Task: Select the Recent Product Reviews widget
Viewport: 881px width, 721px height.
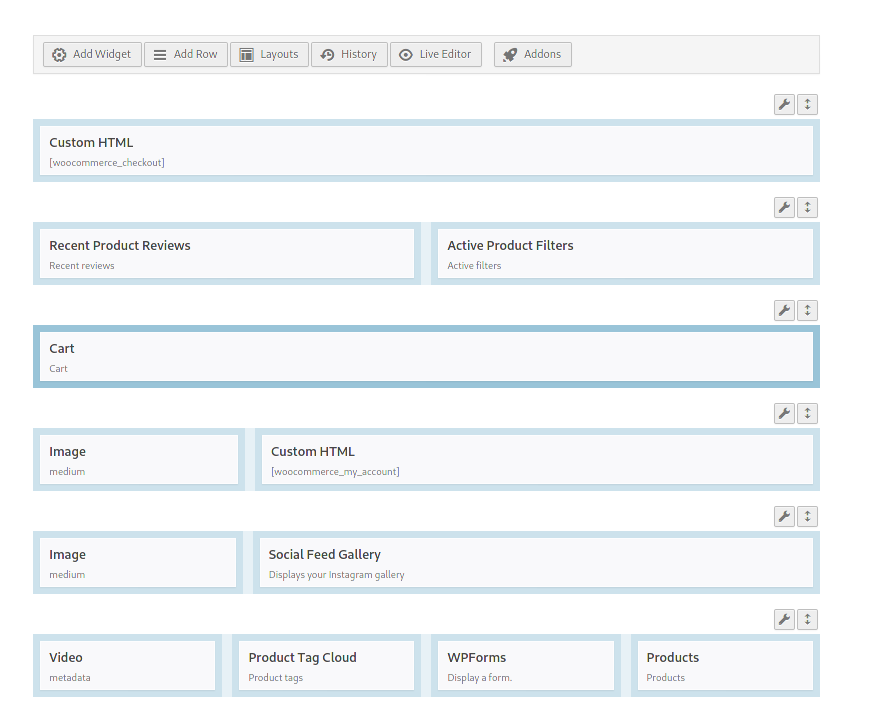Action: pyautogui.click(x=227, y=254)
